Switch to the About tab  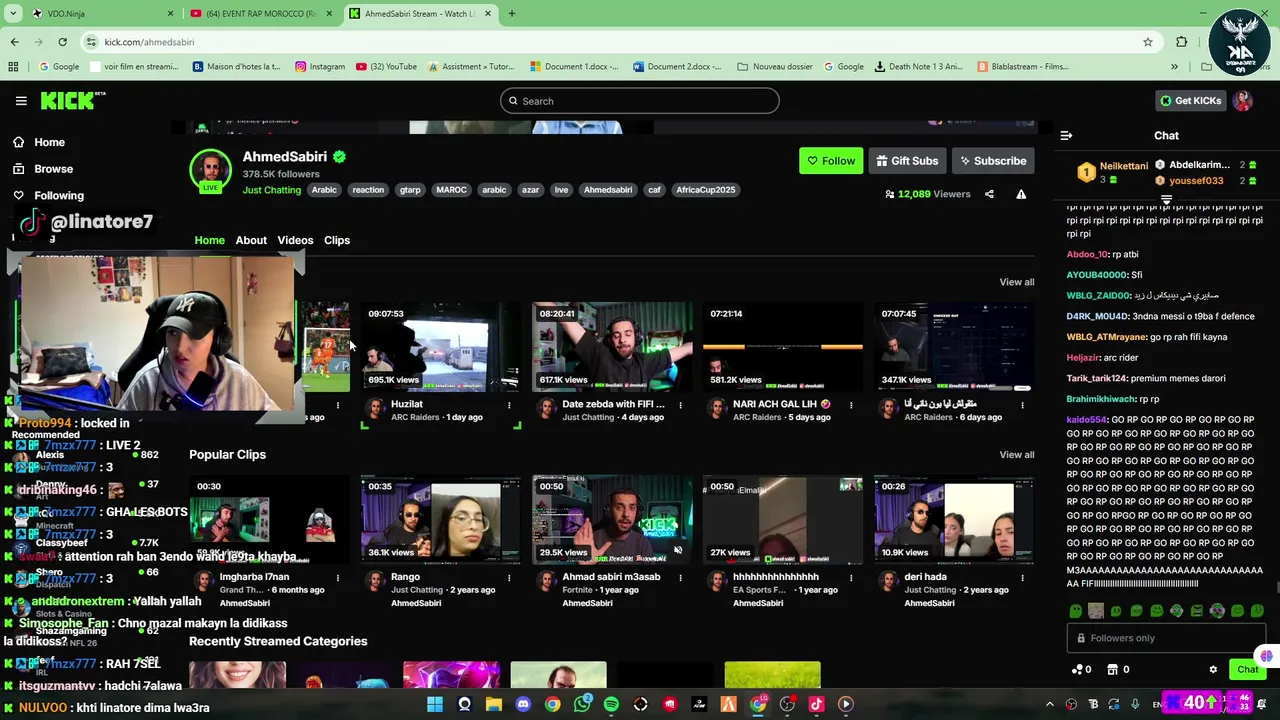[x=251, y=240]
